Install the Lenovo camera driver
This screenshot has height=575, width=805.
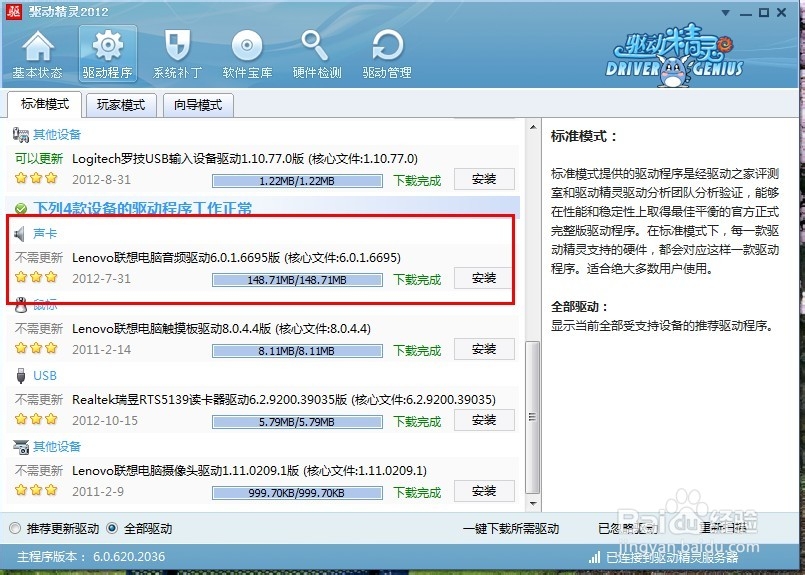[x=484, y=491]
